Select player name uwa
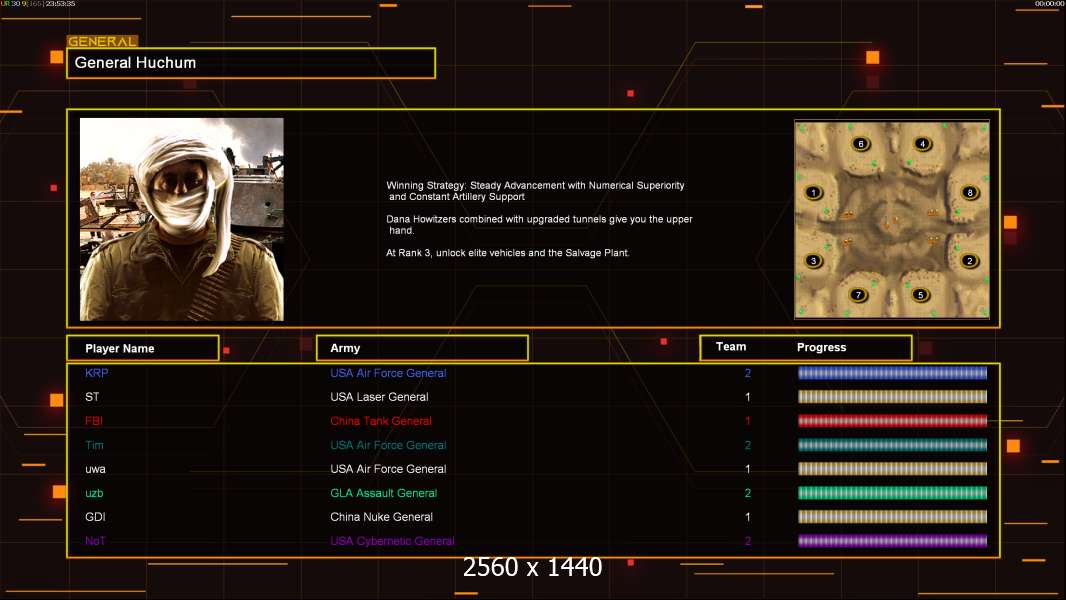Screen dimensions: 1066x600 pos(95,469)
